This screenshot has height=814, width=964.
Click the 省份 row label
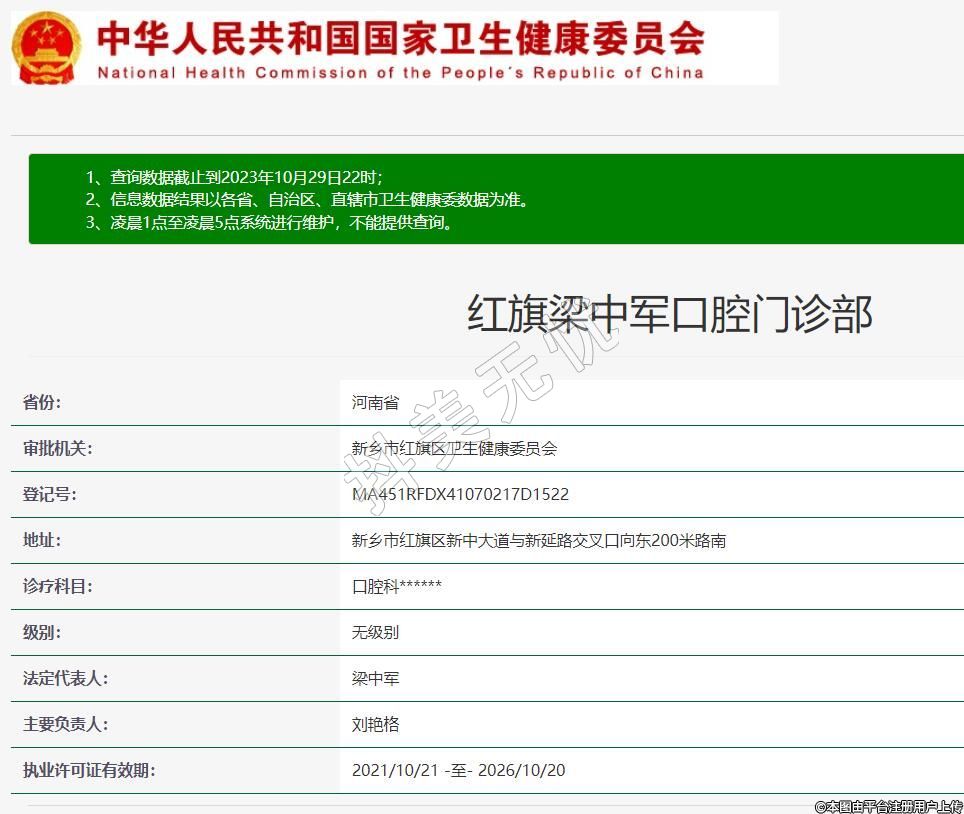click(x=42, y=402)
